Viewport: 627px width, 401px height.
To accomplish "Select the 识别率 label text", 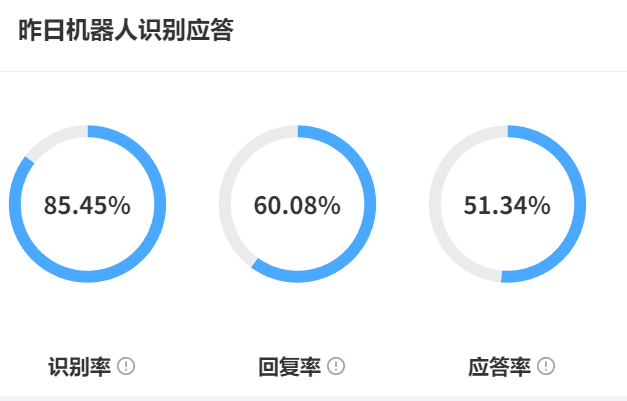I will (79, 366).
